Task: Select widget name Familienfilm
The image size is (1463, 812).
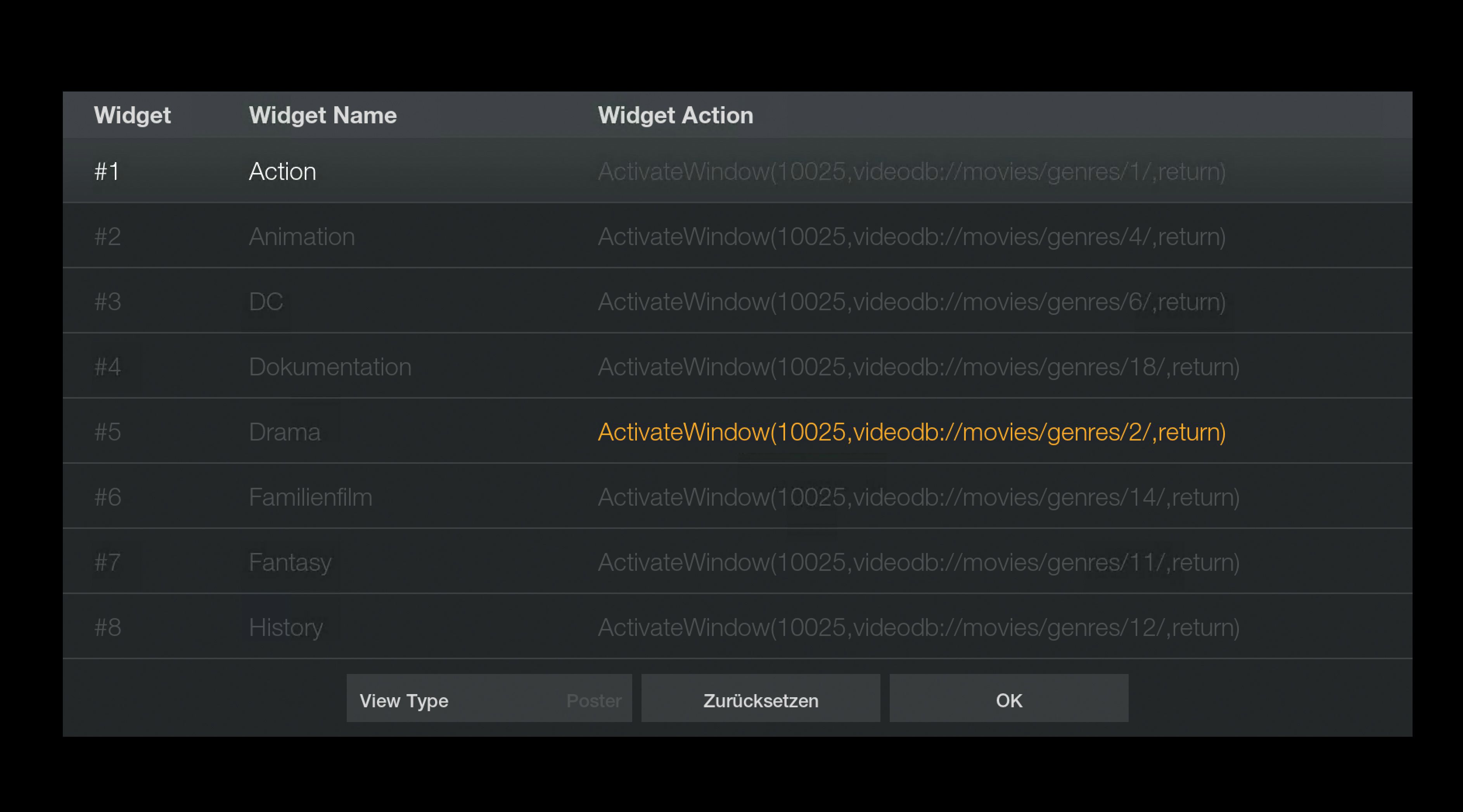Action: click(x=311, y=498)
